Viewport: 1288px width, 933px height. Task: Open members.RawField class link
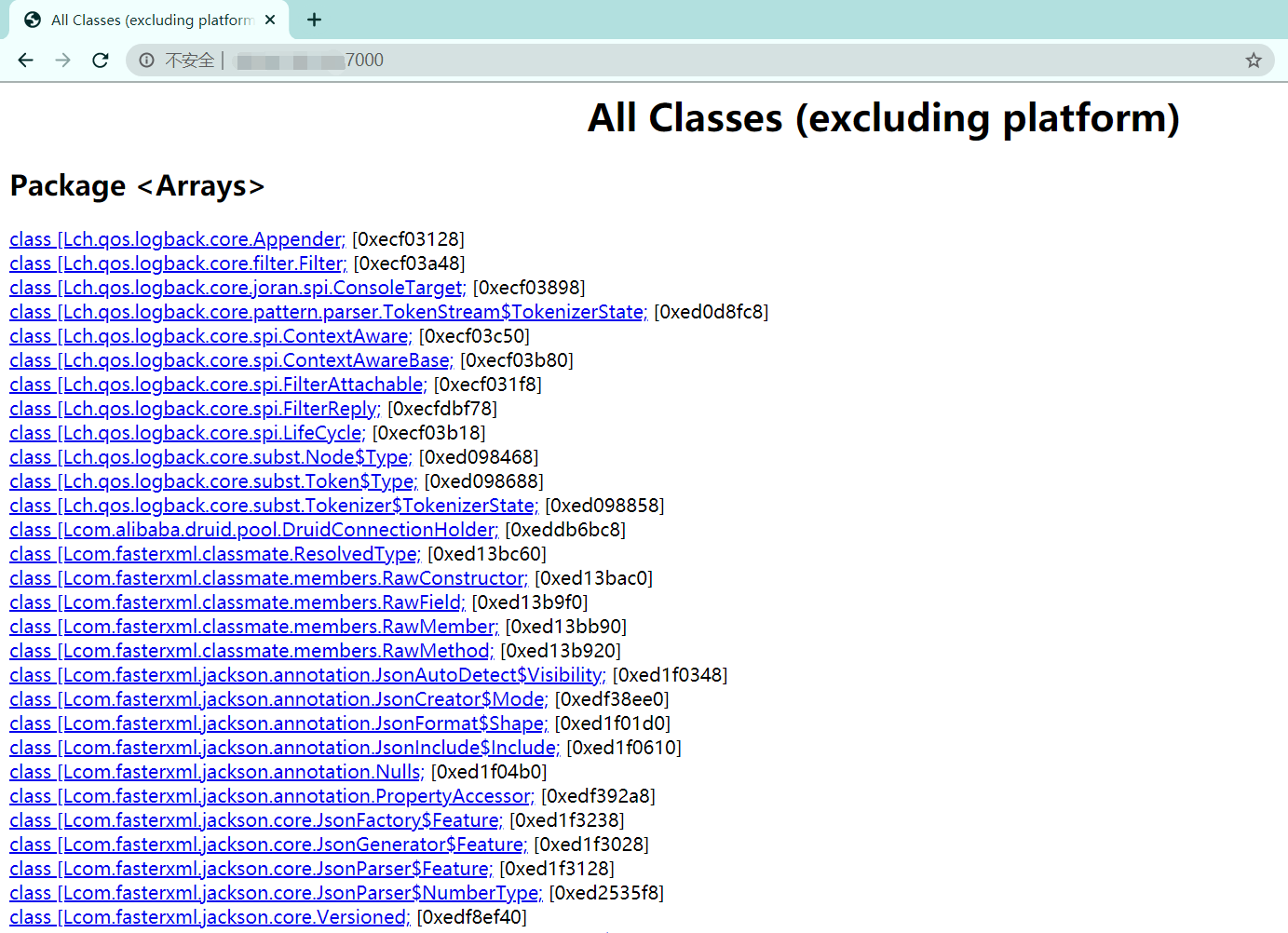click(x=237, y=602)
